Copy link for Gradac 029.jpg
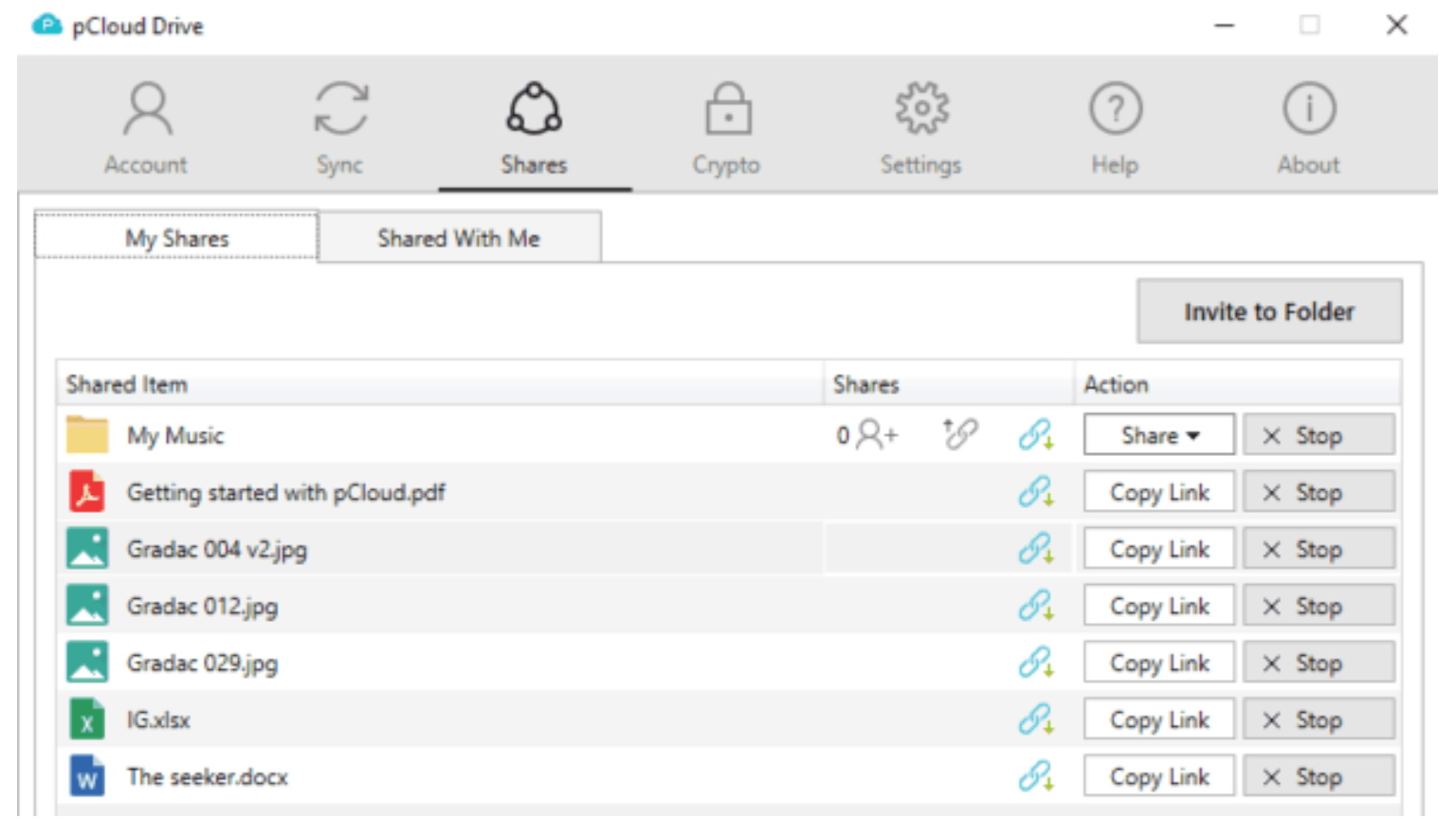 pos(1159,663)
